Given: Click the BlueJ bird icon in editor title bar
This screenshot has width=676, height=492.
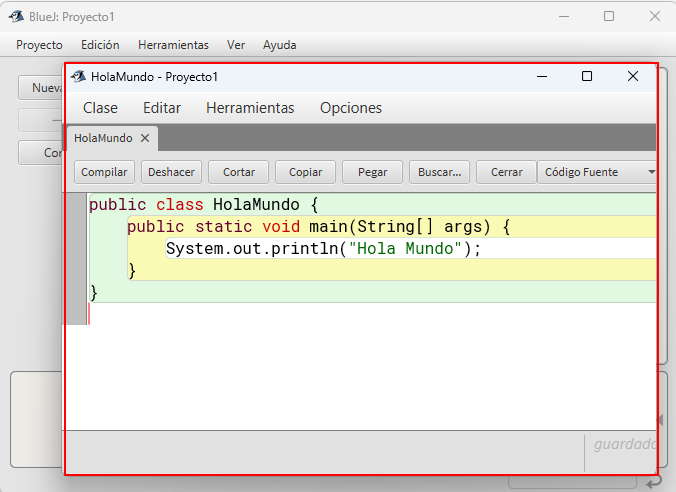Looking at the screenshot, I should [x=78, y=77].
